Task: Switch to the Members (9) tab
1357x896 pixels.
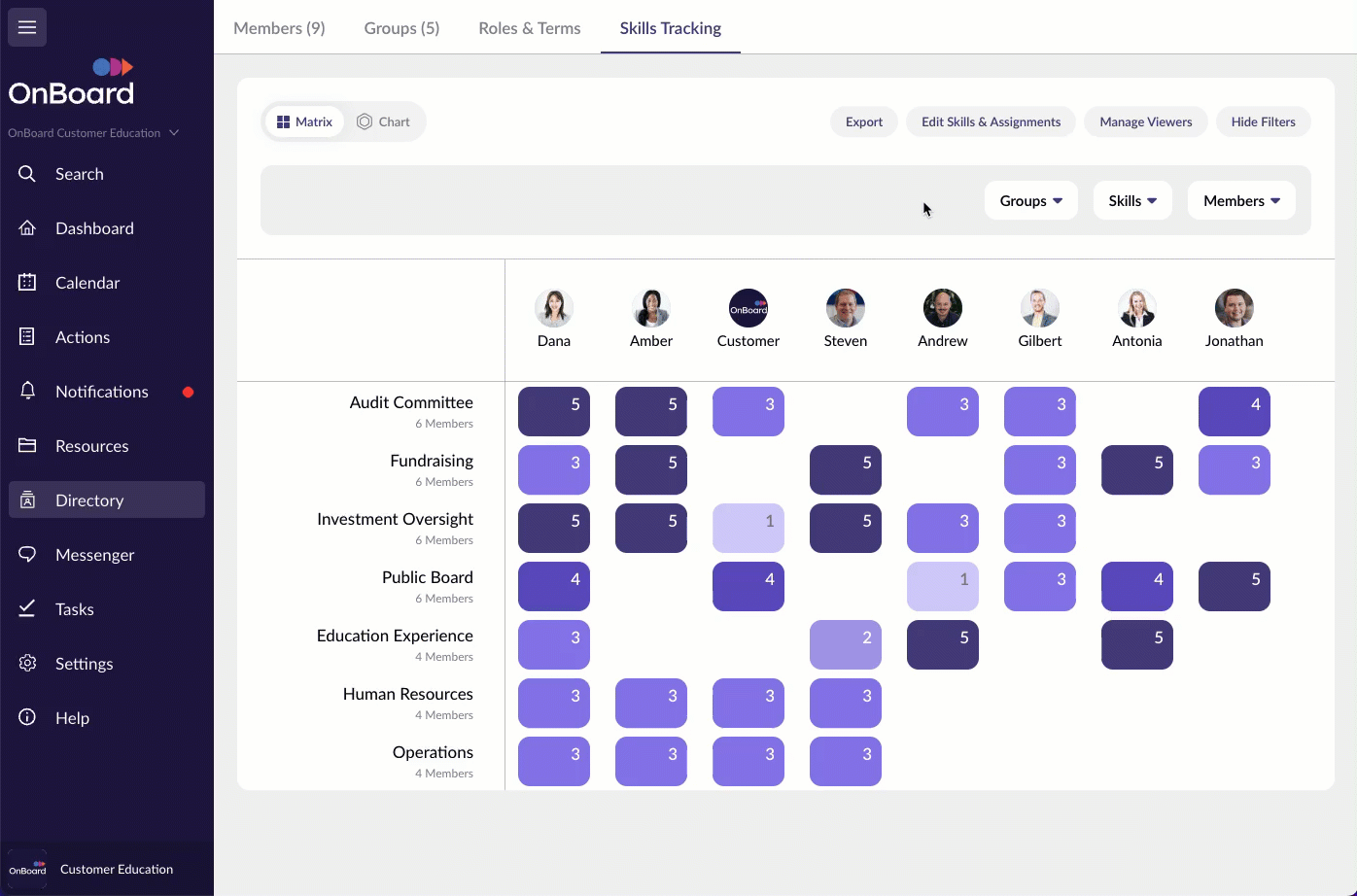Action: [x=279, y=28]
